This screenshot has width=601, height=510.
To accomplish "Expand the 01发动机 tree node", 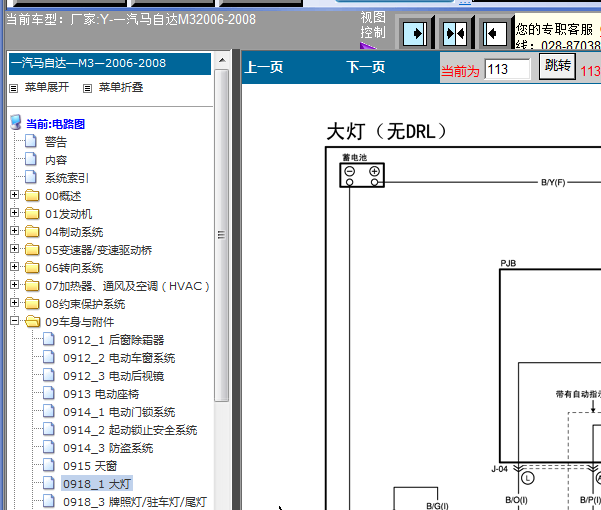I will point(15,213).
